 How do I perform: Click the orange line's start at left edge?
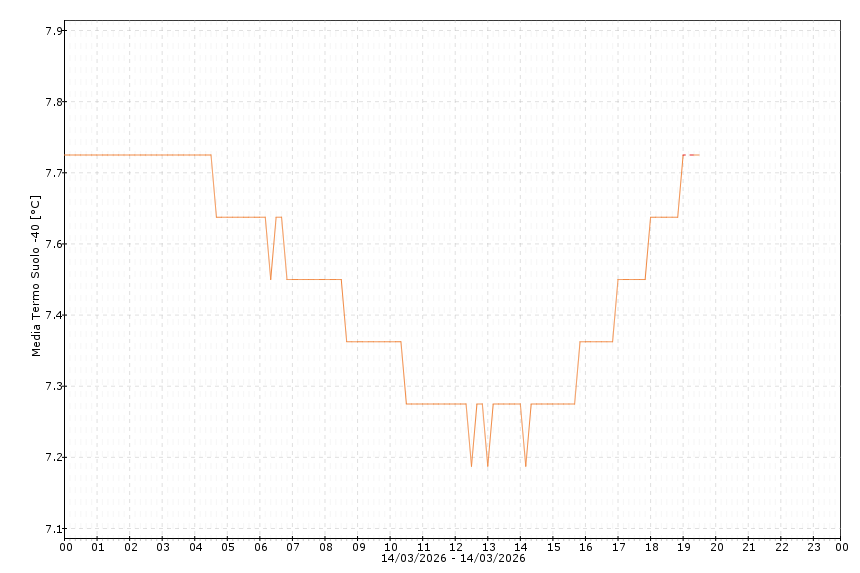tap(66, 155)
